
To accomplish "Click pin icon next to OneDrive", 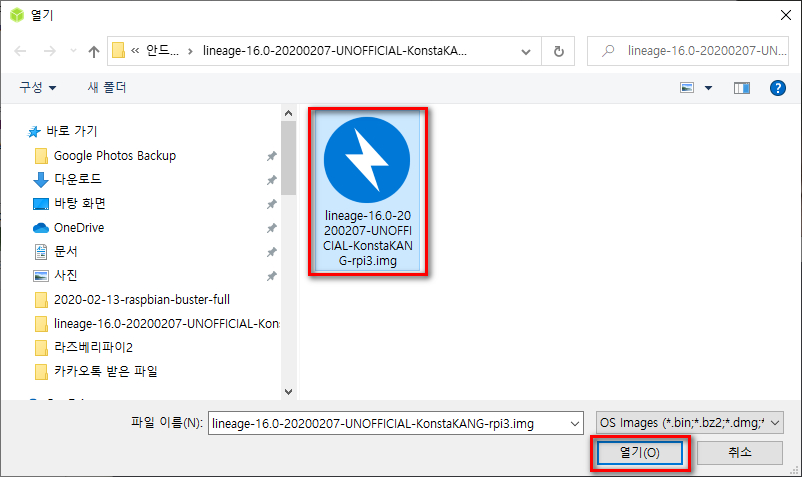I will click(x=272, y=228).
